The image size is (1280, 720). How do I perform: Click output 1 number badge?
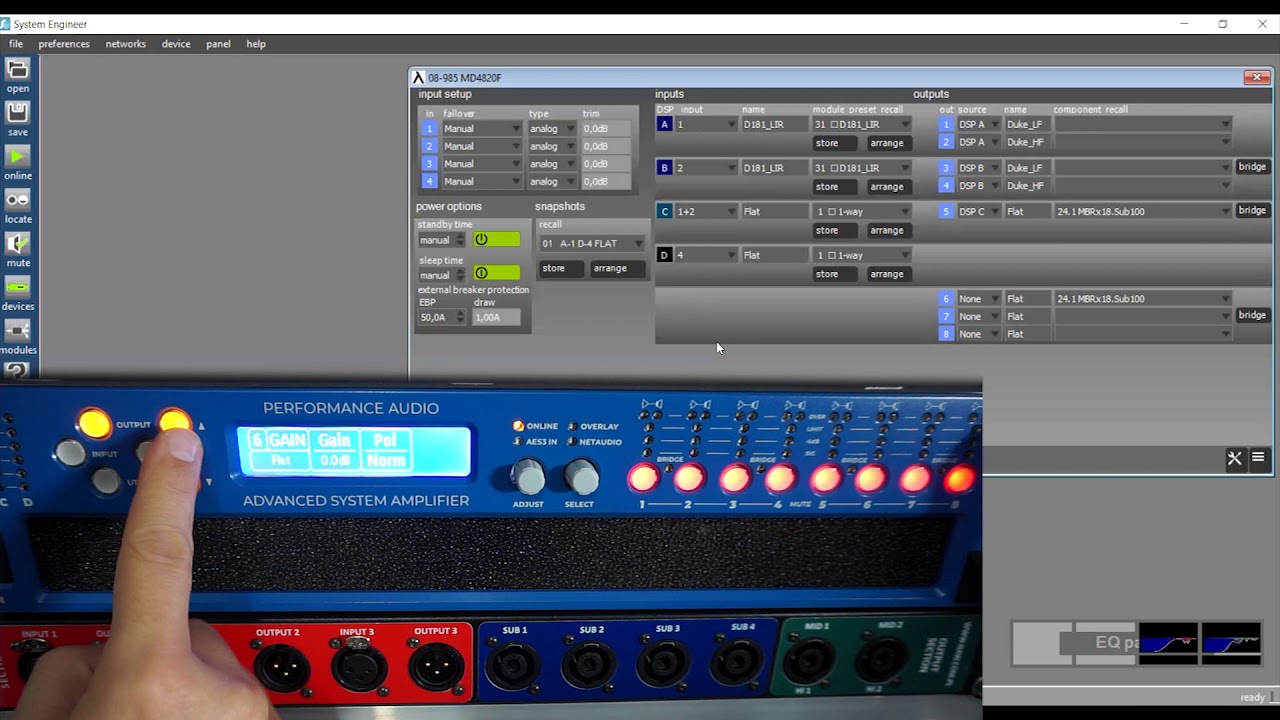coord(946,125)
